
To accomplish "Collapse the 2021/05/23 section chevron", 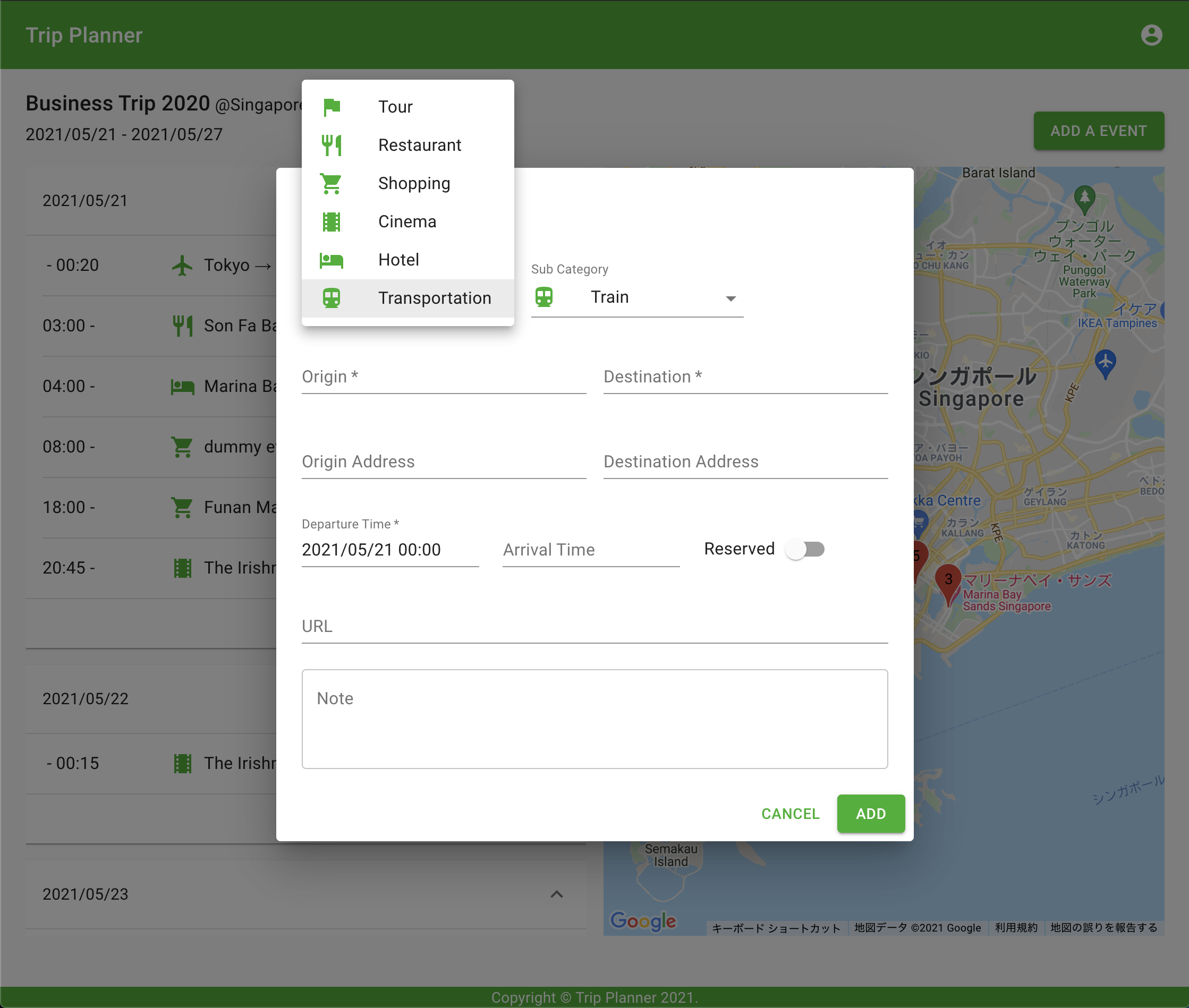I will point(557,894).
